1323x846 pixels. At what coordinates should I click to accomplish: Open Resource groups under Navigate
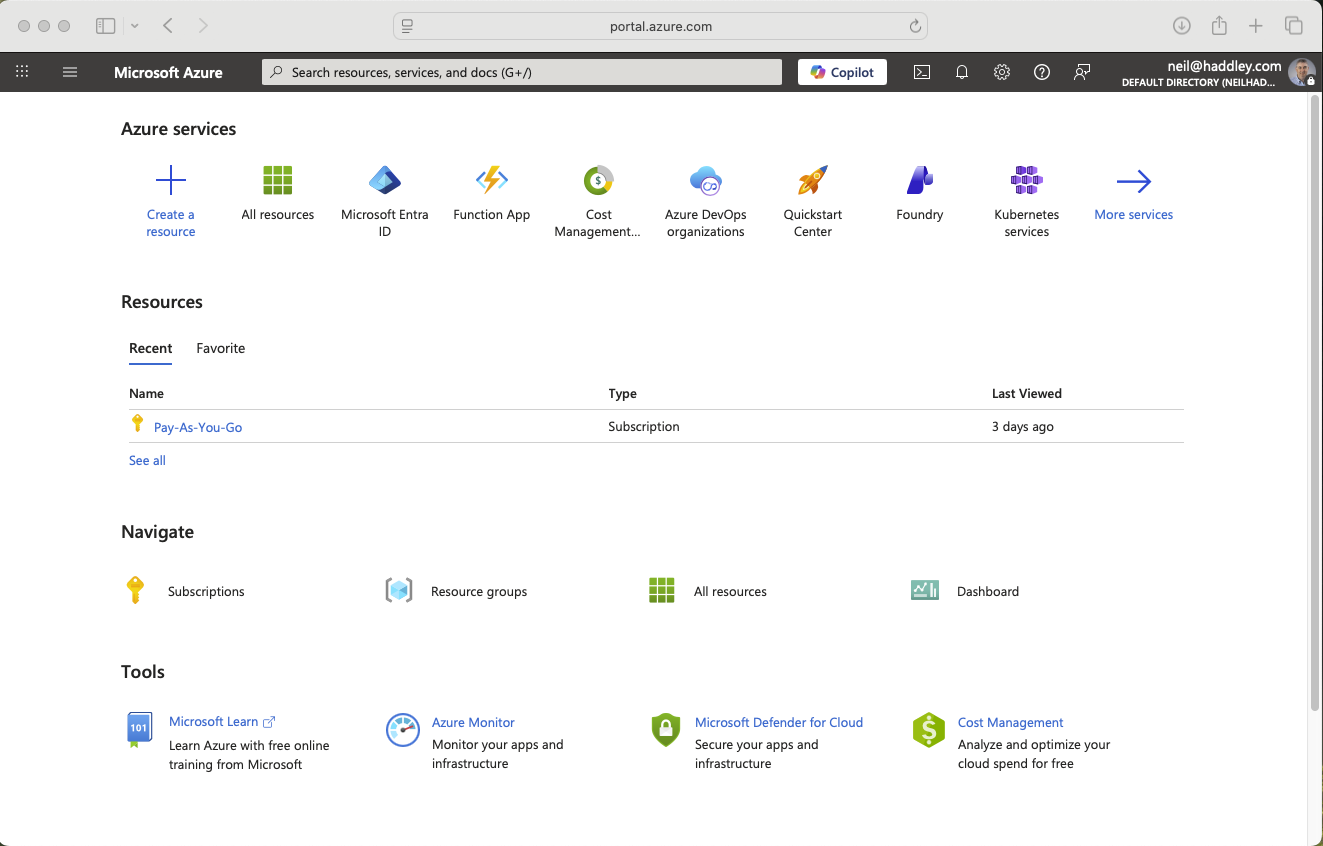(x=478, y=591)
